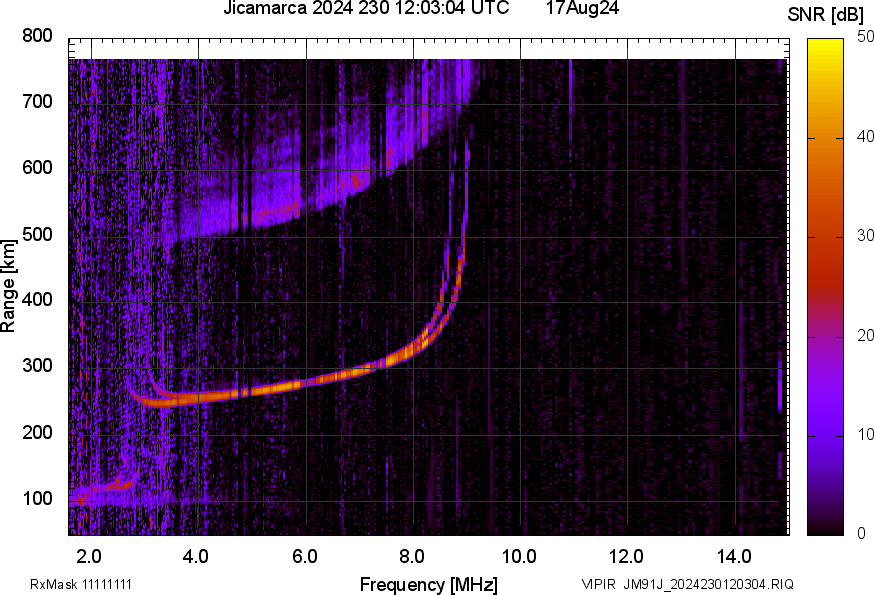Click the frequency tick label 12.0
The image size is (874, 595).
627,556
